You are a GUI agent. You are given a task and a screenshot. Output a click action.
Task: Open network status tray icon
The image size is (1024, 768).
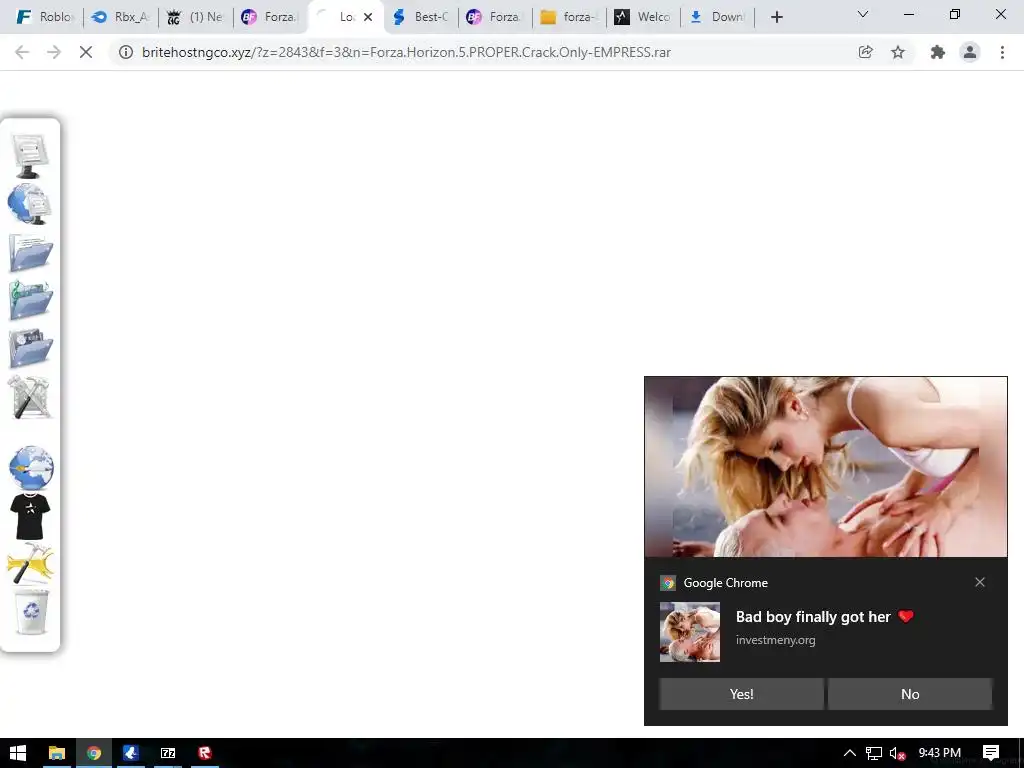coord(874,753)
